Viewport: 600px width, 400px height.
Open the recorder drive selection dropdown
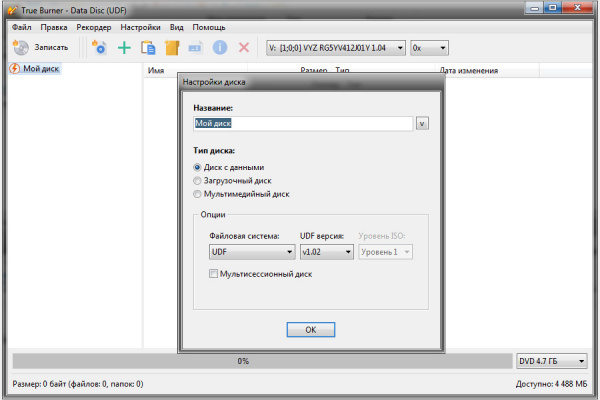[x=336, y=48]
